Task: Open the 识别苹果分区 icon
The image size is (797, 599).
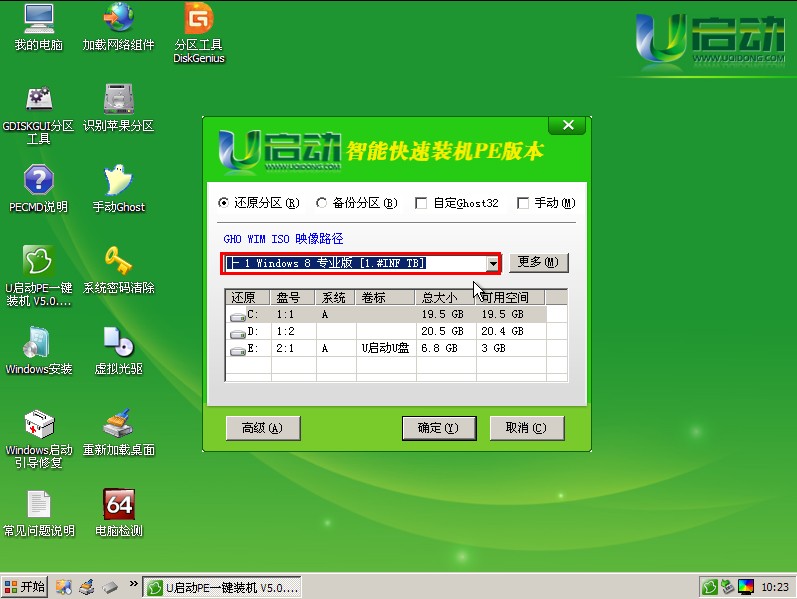Action: click(x=118, y=108)
